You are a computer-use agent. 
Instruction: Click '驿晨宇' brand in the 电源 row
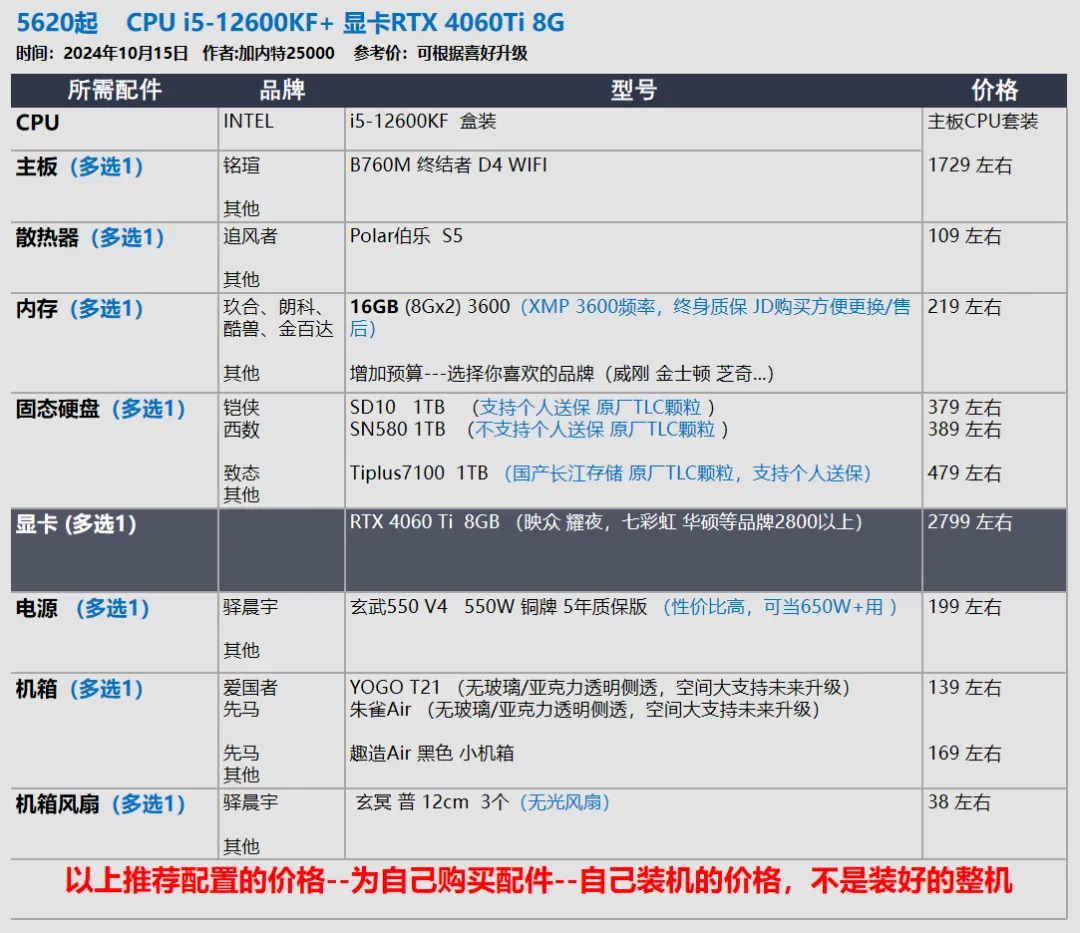click(251, 607)
